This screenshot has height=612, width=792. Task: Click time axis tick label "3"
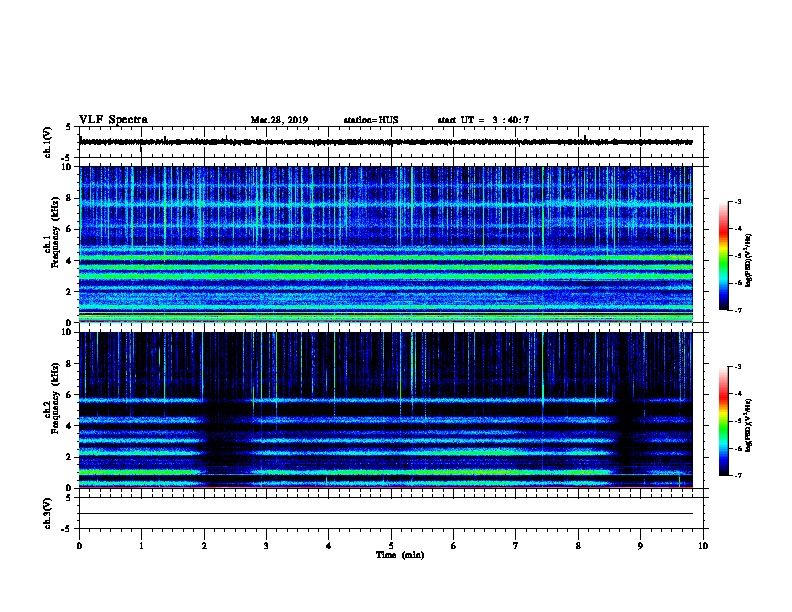pyautogui.click(x=266, y=545)
